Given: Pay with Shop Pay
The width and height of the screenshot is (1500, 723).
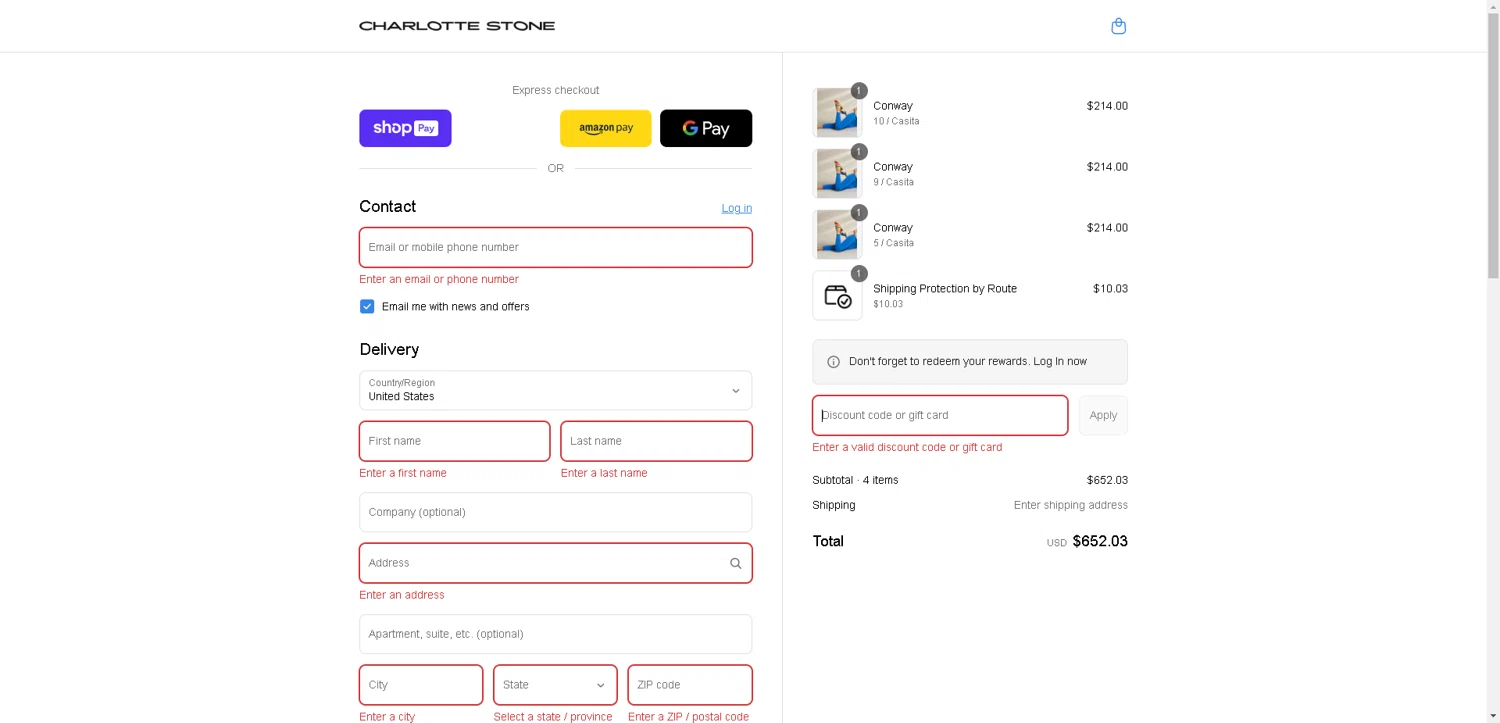Looking at the screenshot, I should point(405,128).
